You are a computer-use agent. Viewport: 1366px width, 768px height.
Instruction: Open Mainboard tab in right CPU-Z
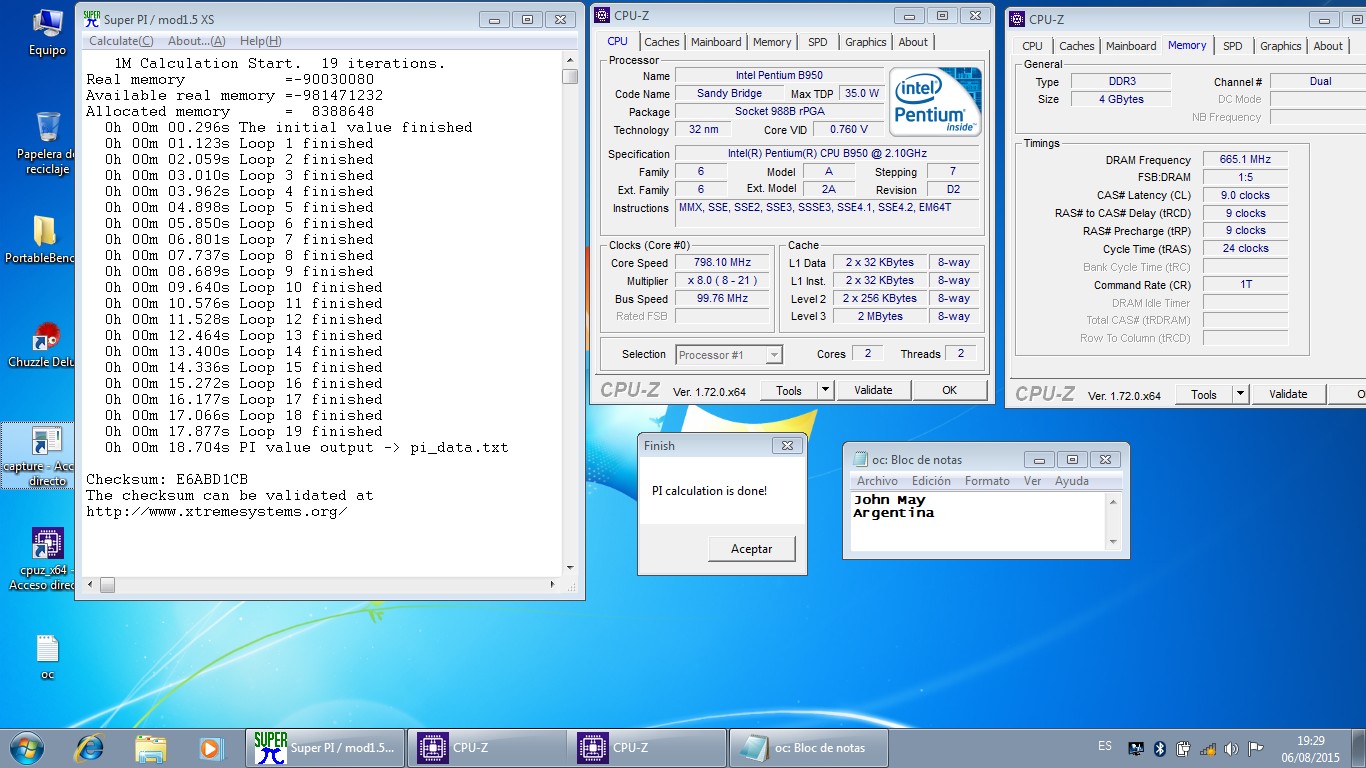(x=1131, y=46)
